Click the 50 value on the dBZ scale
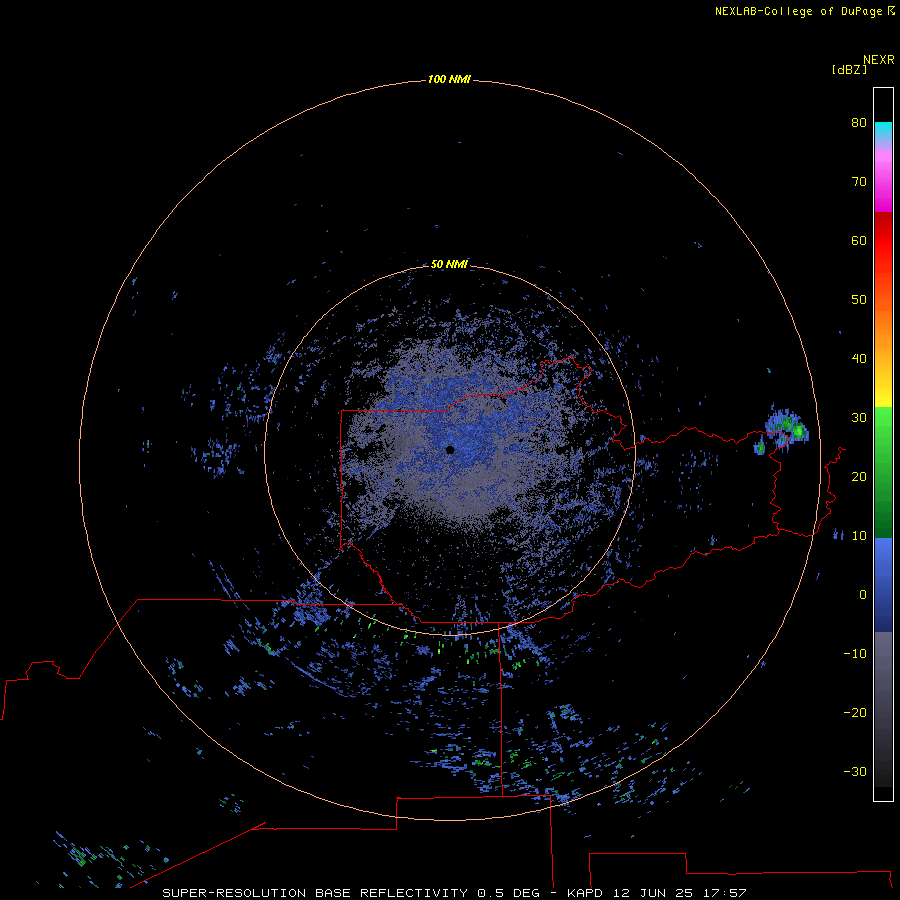 (x=859, y=300)
